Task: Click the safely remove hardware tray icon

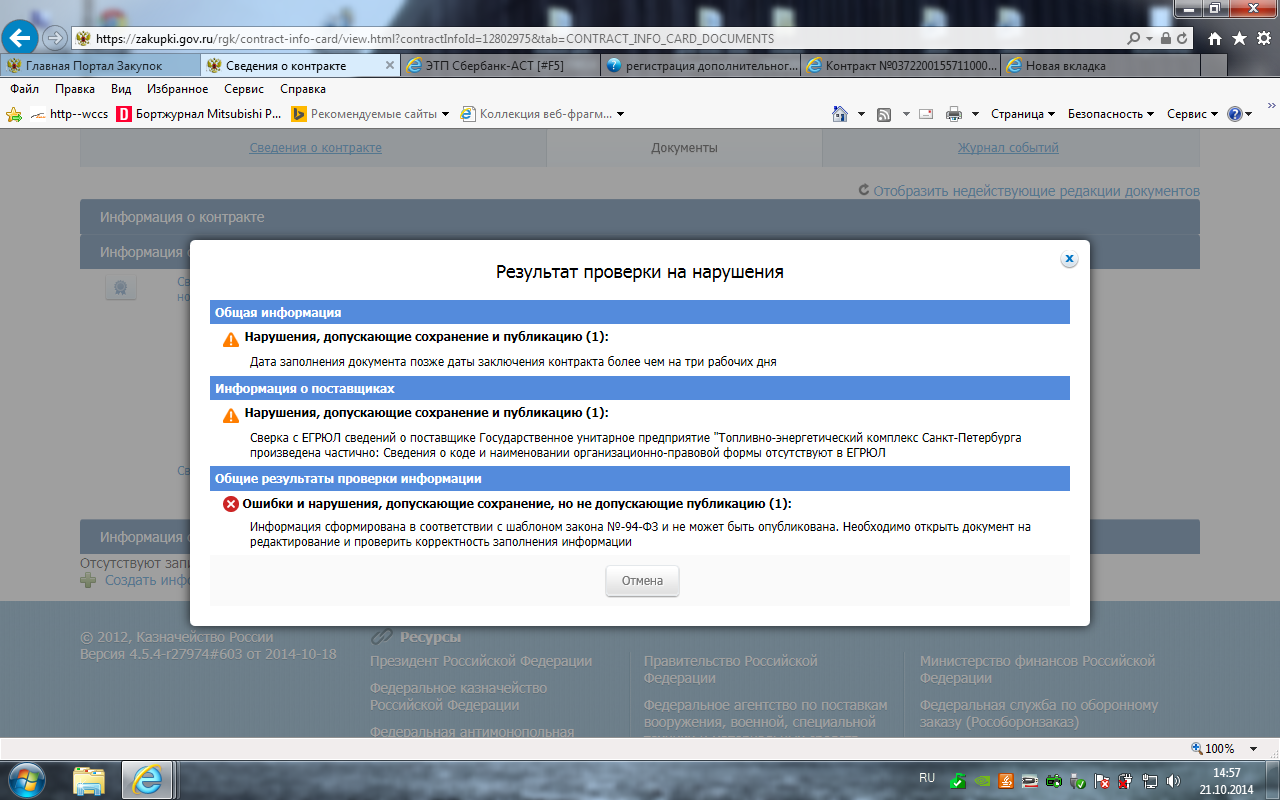Action: pyautogui.click(x=1077, y=780)
